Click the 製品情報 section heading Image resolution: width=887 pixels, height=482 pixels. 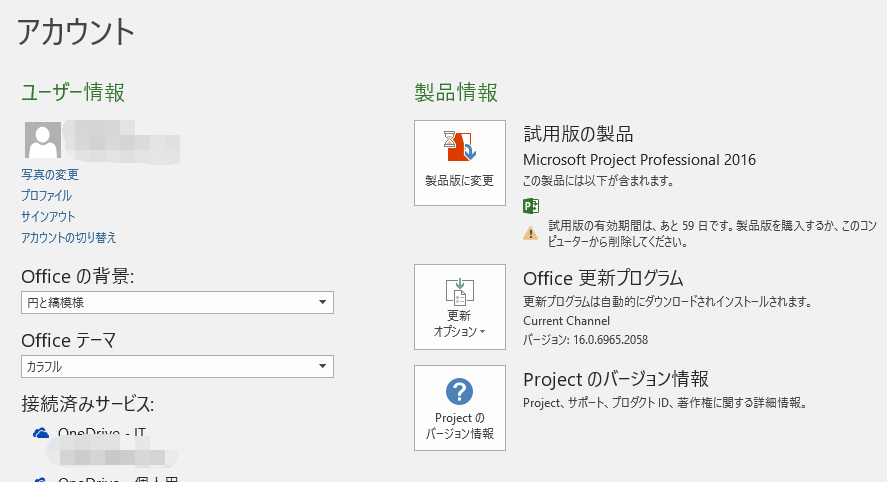coord(456,92)
